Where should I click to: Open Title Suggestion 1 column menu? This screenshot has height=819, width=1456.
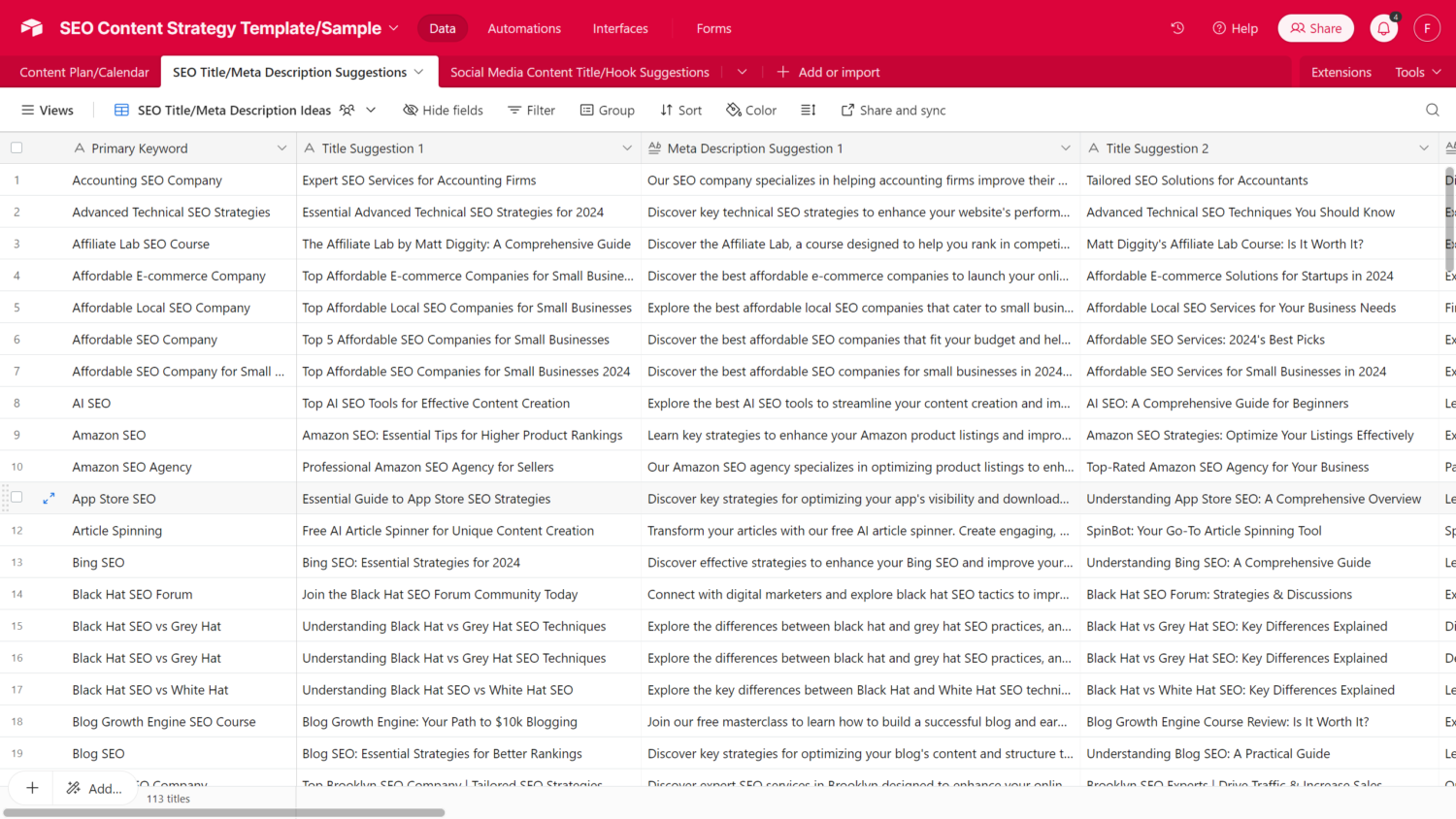(x=627, y=148)
